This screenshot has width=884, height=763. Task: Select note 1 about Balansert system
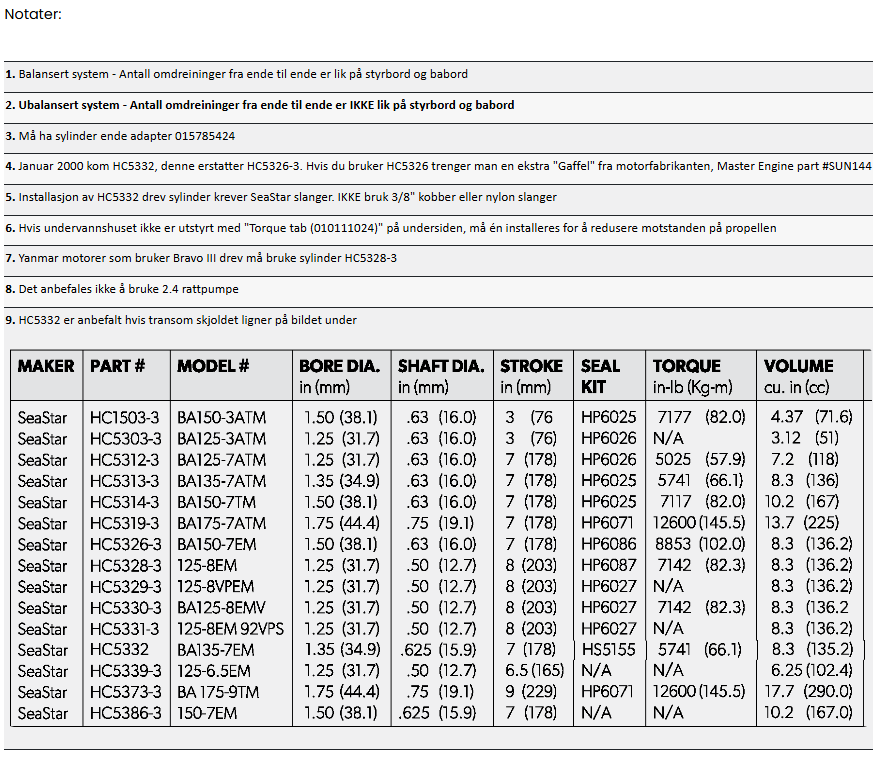237,74
